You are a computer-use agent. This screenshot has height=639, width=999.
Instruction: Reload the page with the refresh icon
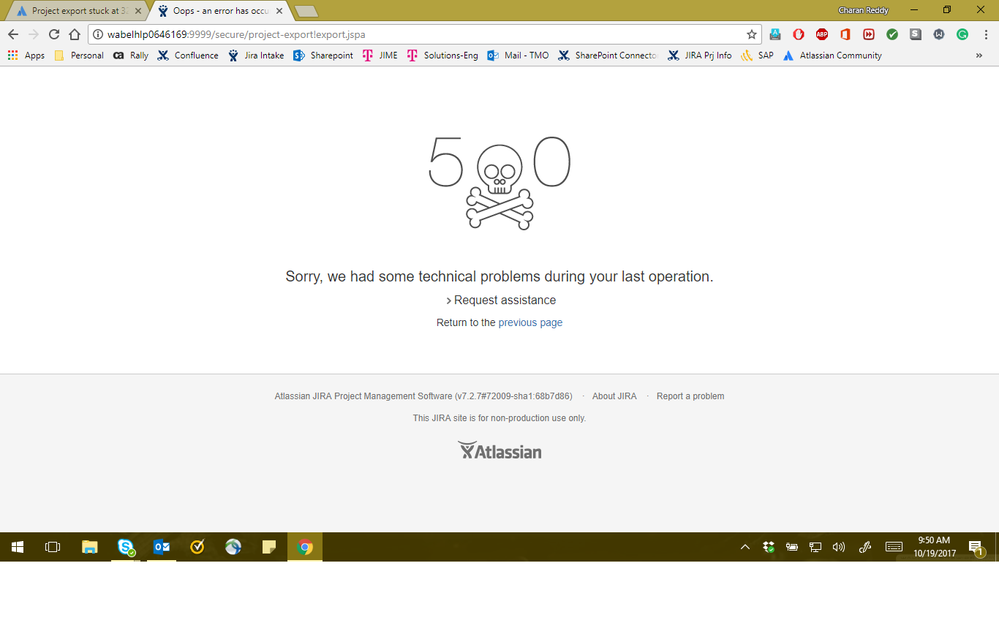point(54,34)
